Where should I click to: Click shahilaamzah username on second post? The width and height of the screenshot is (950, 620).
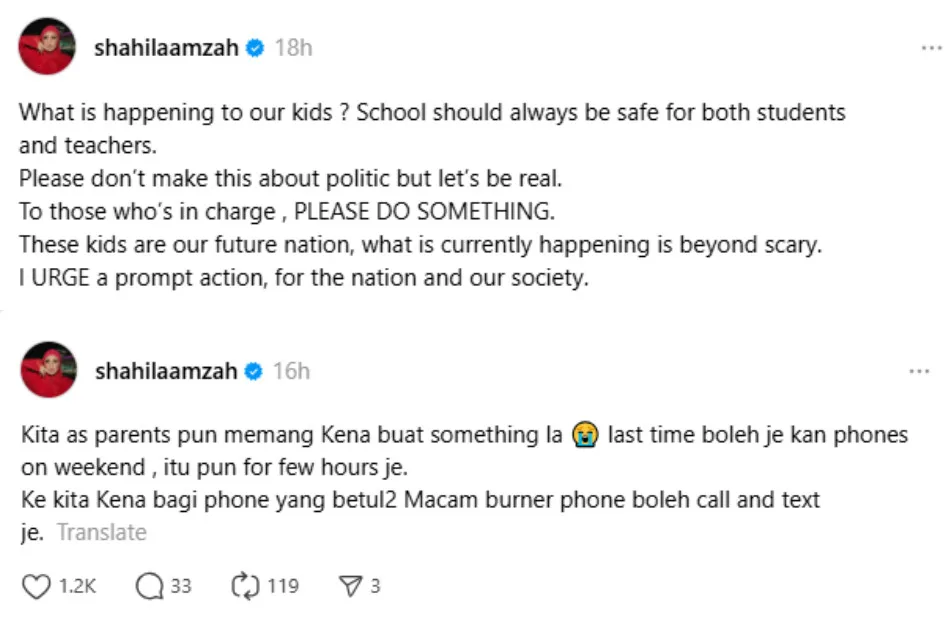pyautogui.click(x=166, y=371)
